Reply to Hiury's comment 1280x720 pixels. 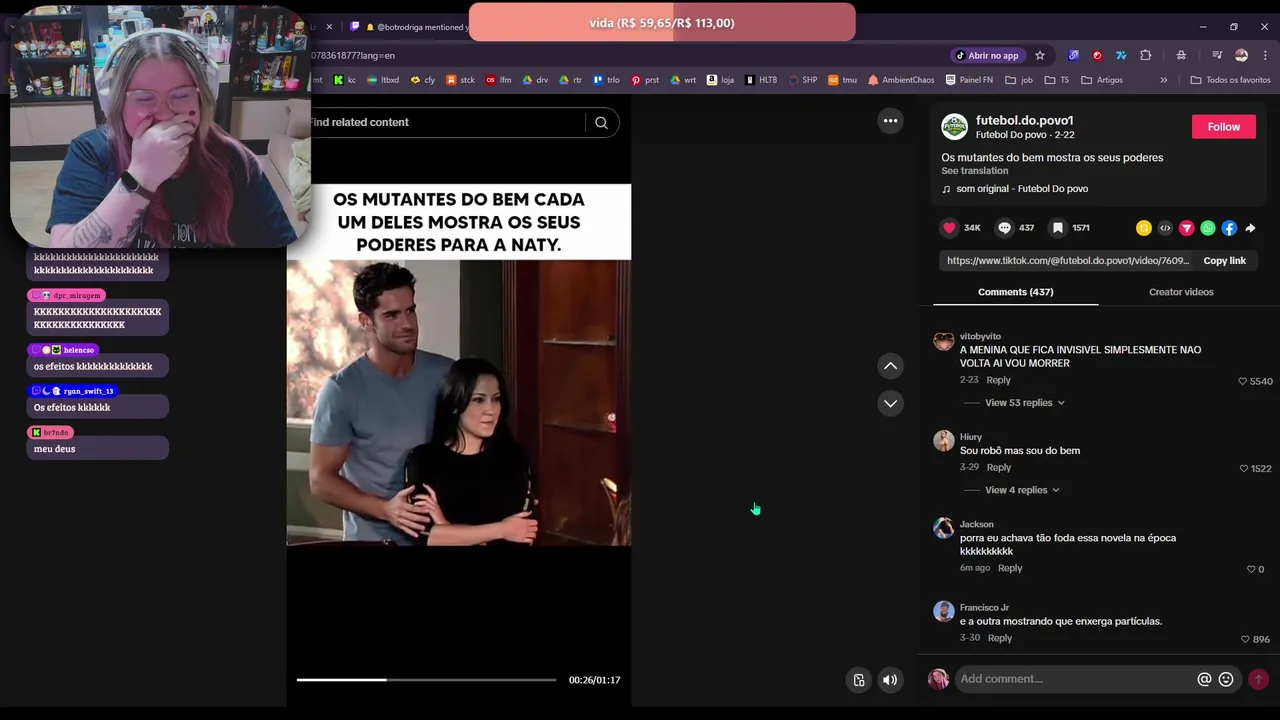pyautogui.click(x=998, y=467)
